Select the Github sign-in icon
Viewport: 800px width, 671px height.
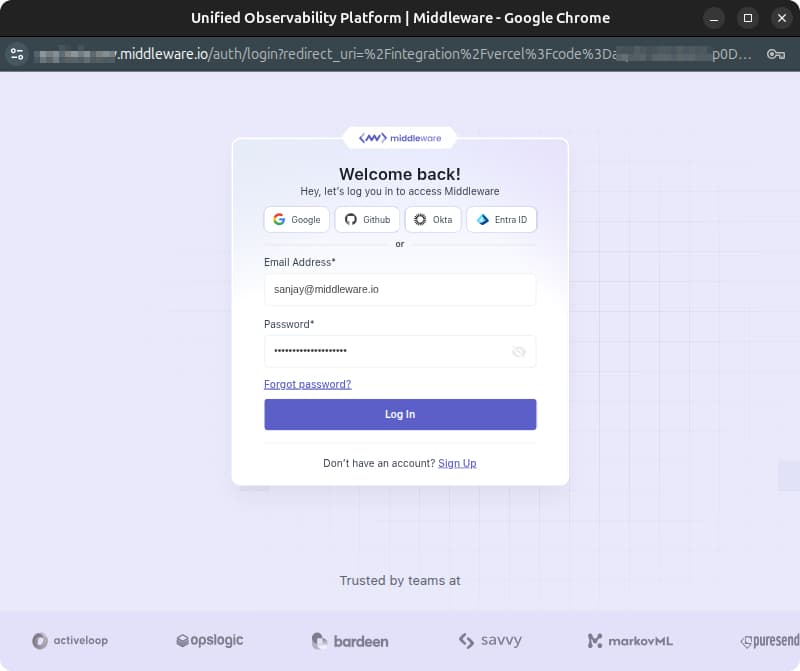(350, 219)
